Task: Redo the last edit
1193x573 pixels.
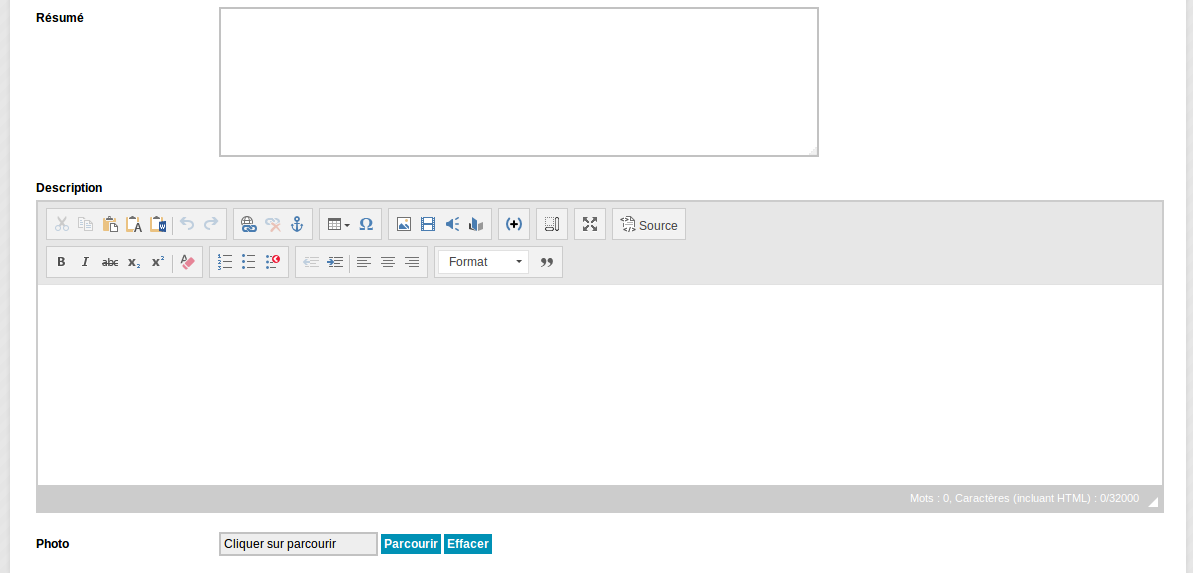Action: coord(211,224)
